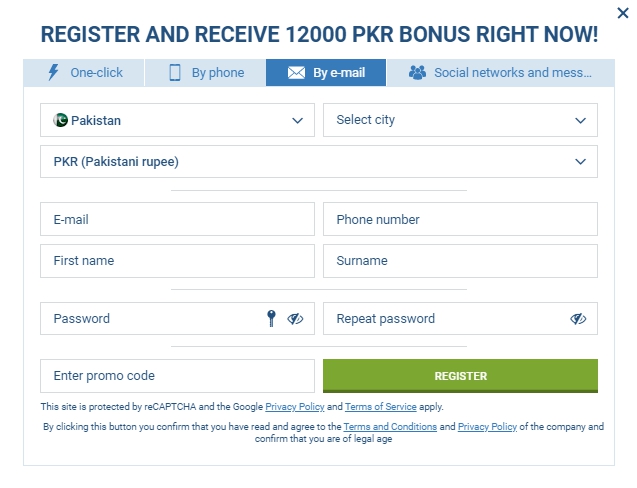Click the envelope icon on By e-mail tab

(296, 73)
